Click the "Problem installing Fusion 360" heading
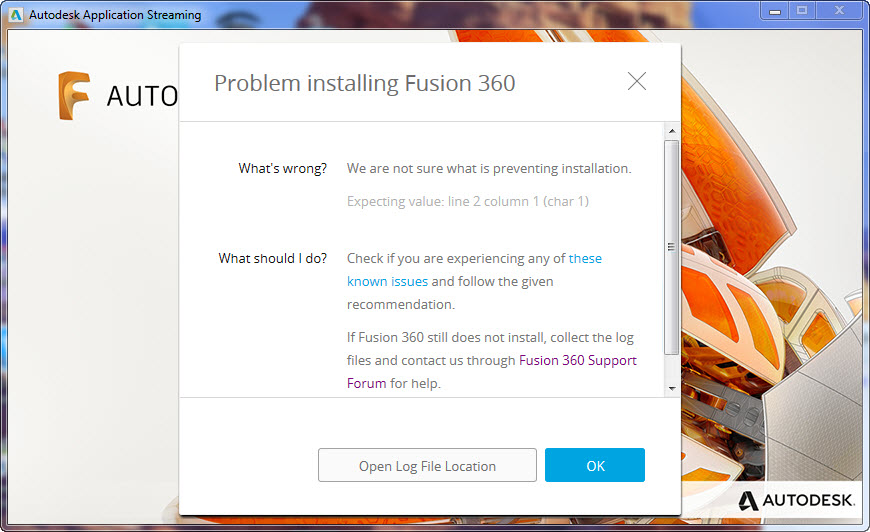 pyautogui.click(x=365, y=83)
